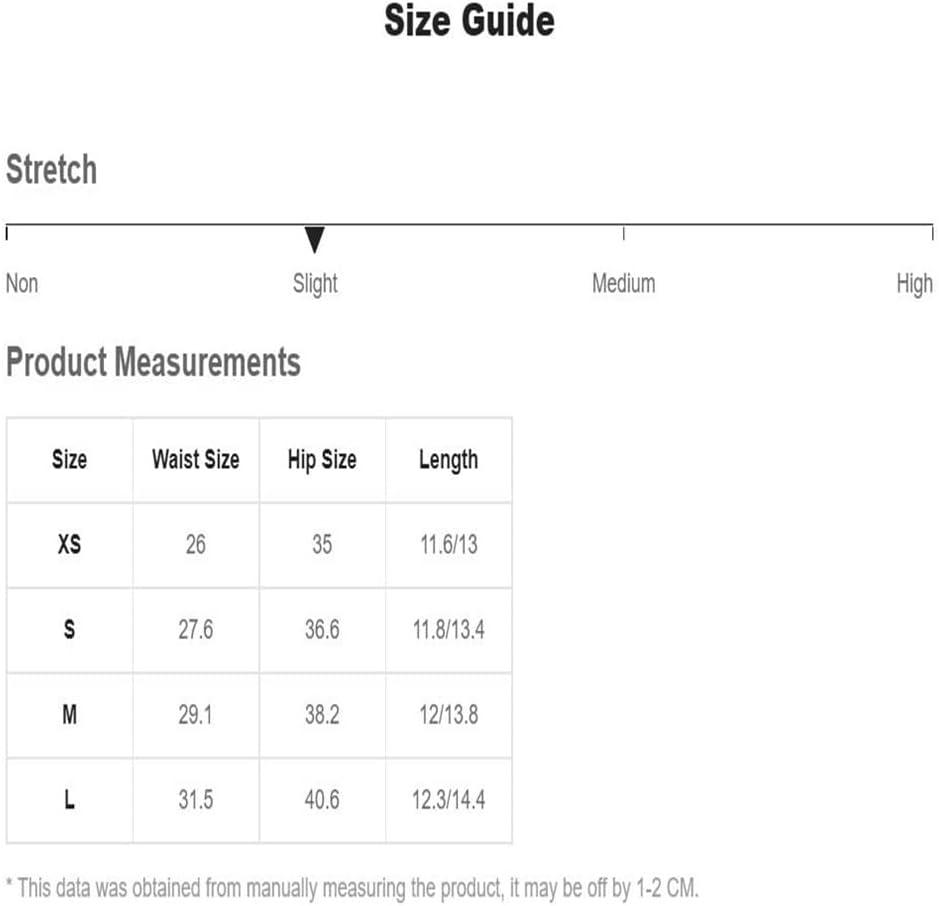Select the S size row label

click(69, 630)
